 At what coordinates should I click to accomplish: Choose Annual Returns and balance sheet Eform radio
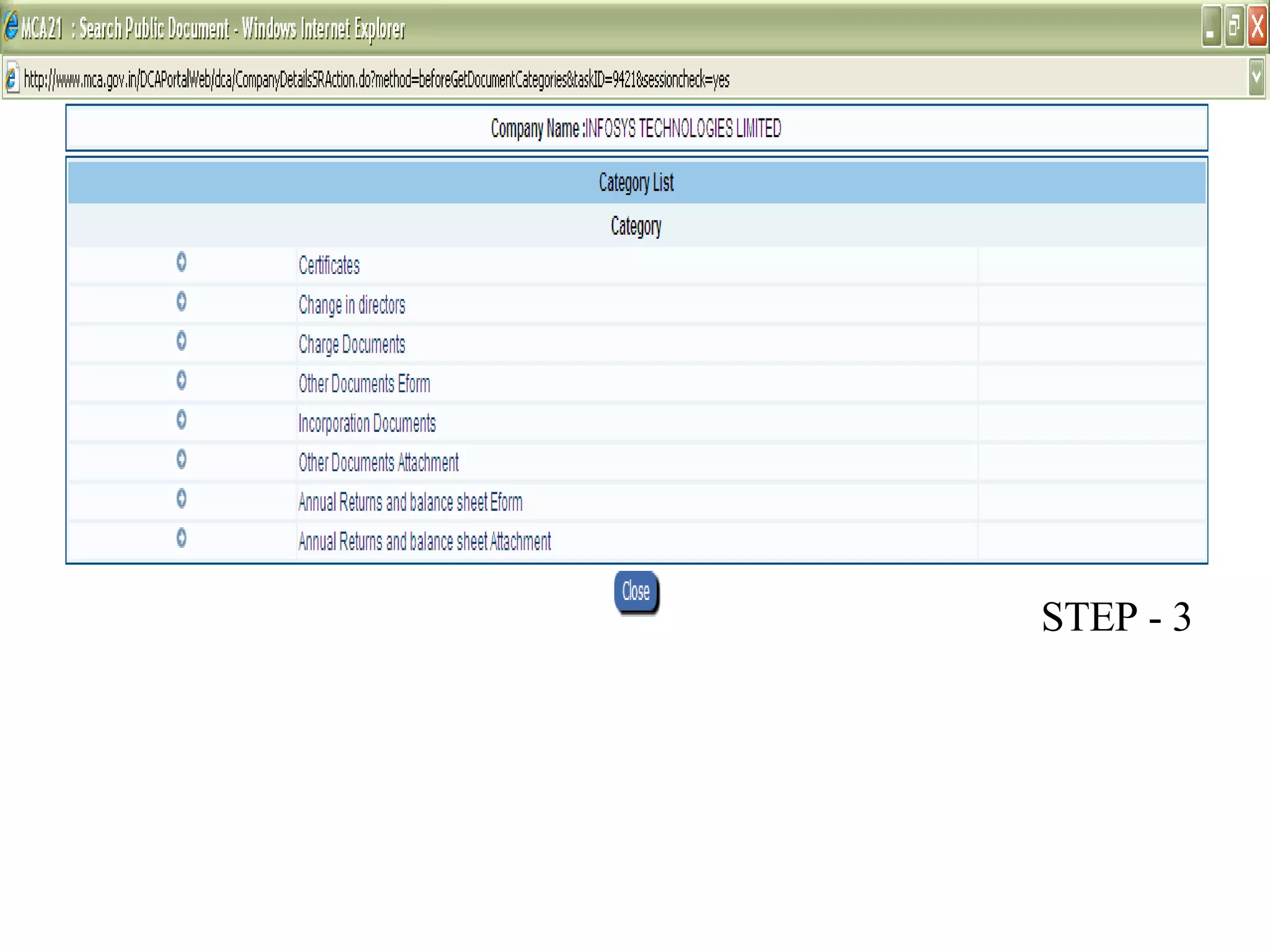[181, 499]
